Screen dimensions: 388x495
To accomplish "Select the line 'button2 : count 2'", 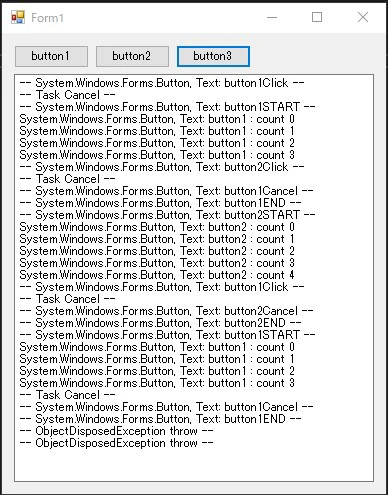I will [157, 251].
